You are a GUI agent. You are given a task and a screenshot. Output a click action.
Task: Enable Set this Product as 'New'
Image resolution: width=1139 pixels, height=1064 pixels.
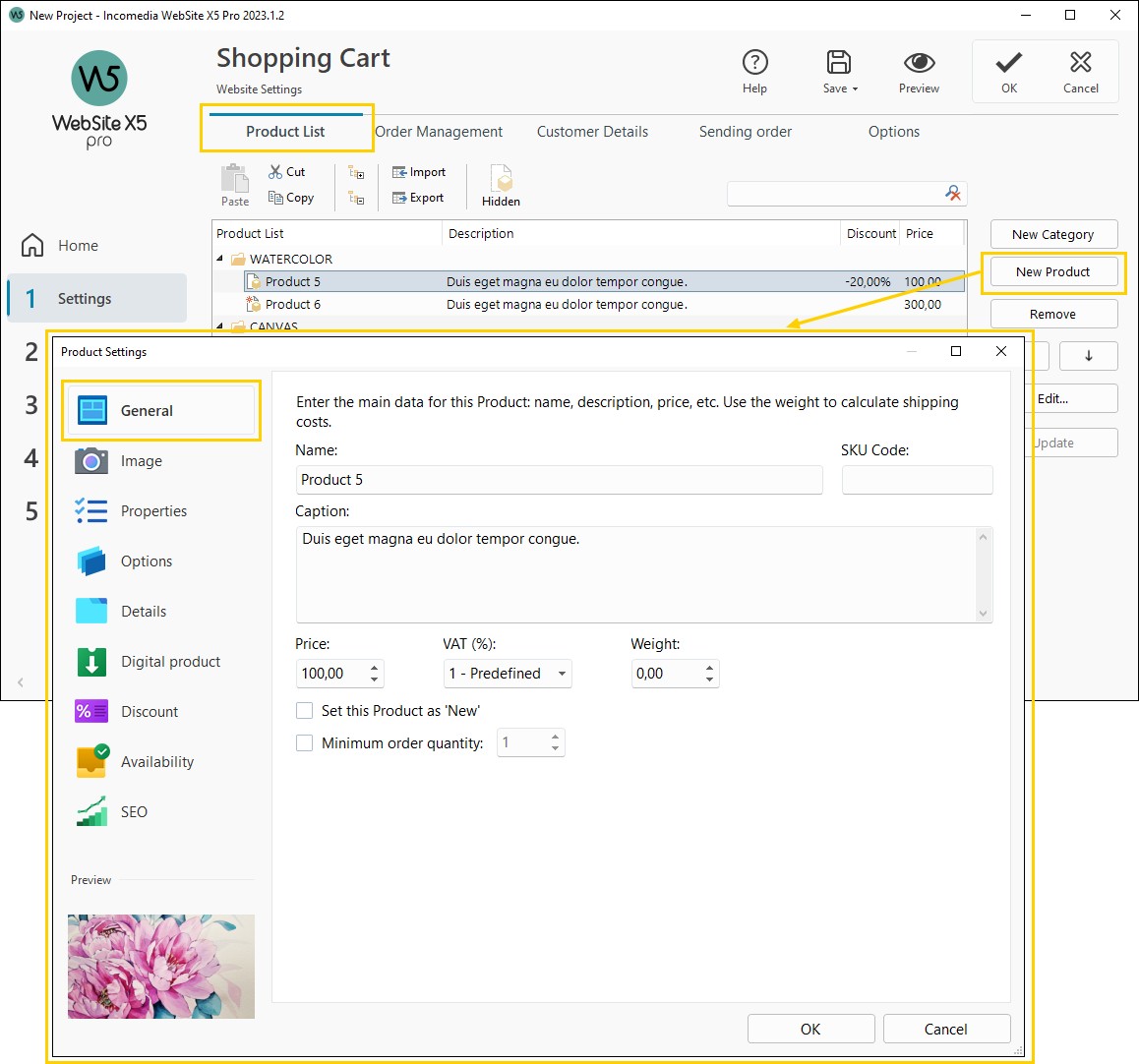click(x=305, y=710)
